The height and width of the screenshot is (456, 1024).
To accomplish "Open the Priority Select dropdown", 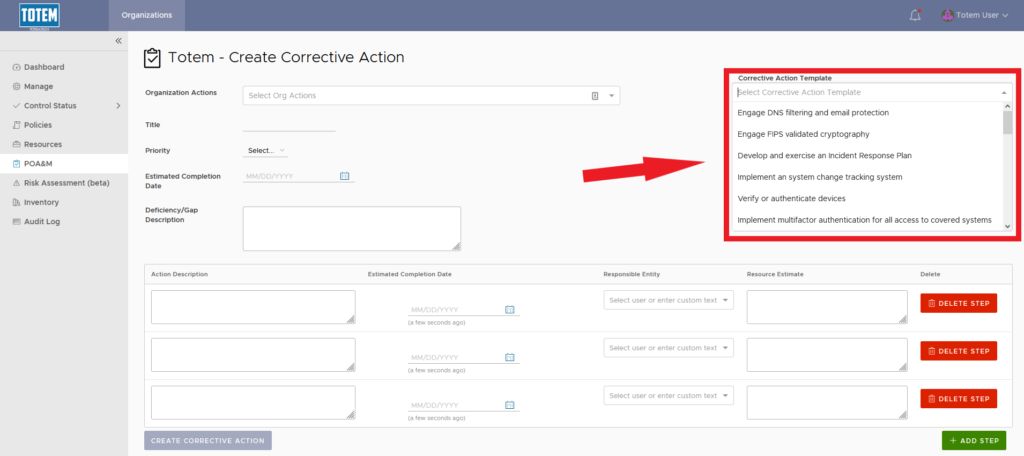I will pos(265,151).
